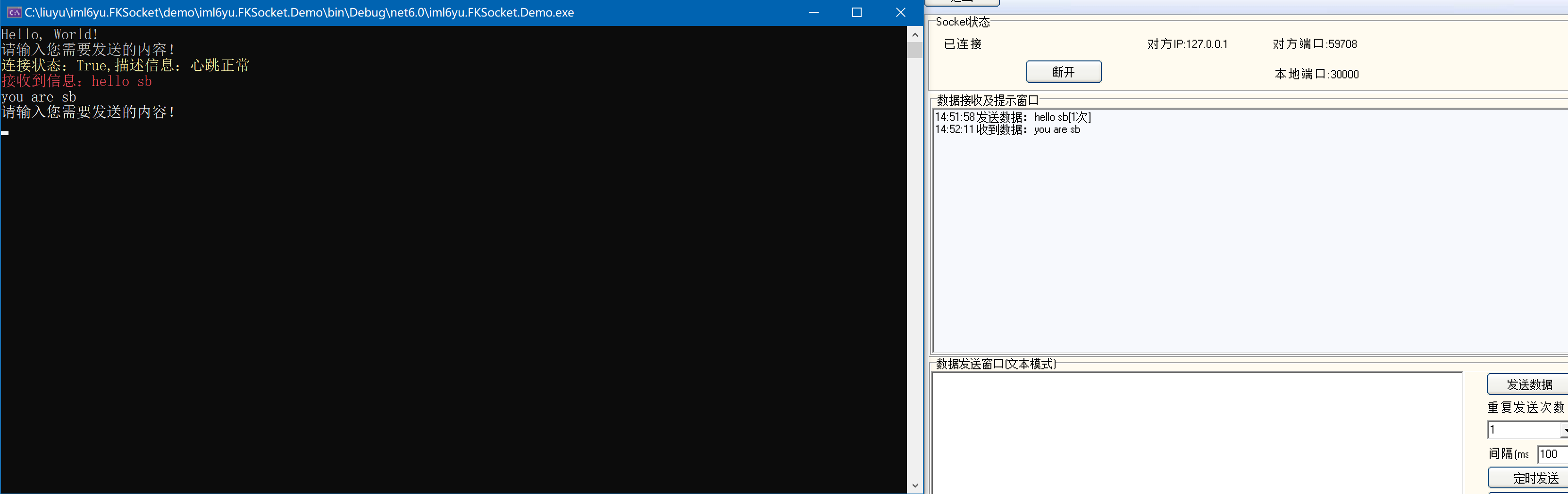Click the console line 'Hello, World!'
Screen dimensions: 1568x494
[49, 34]
